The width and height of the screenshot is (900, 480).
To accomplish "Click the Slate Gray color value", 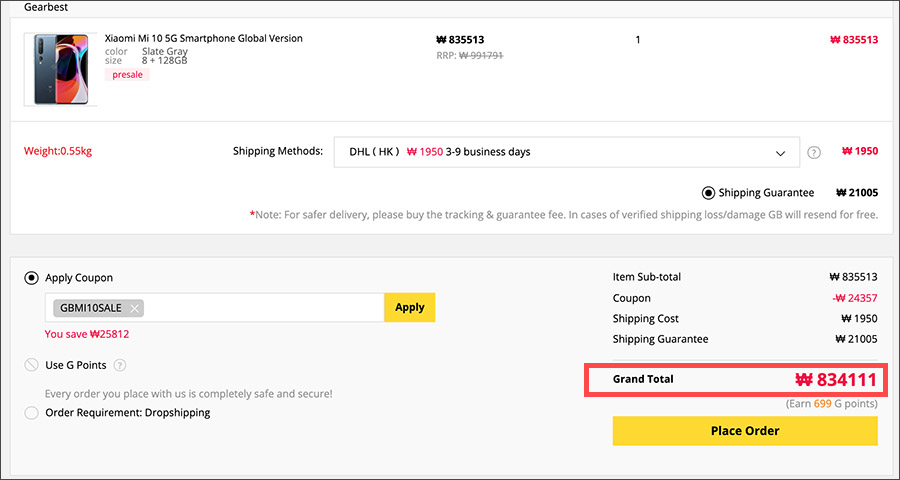I will (165, 52).
